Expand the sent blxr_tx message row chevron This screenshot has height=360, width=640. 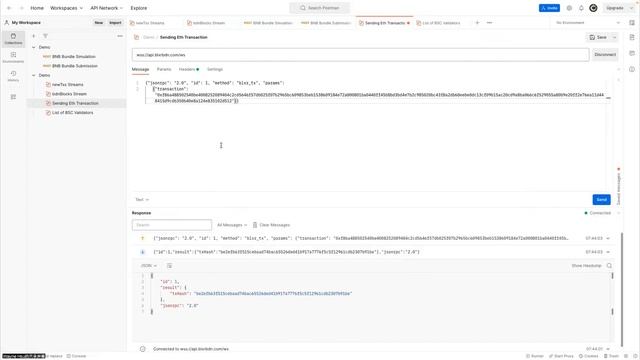pyautogui.click(x=608, y=238)
